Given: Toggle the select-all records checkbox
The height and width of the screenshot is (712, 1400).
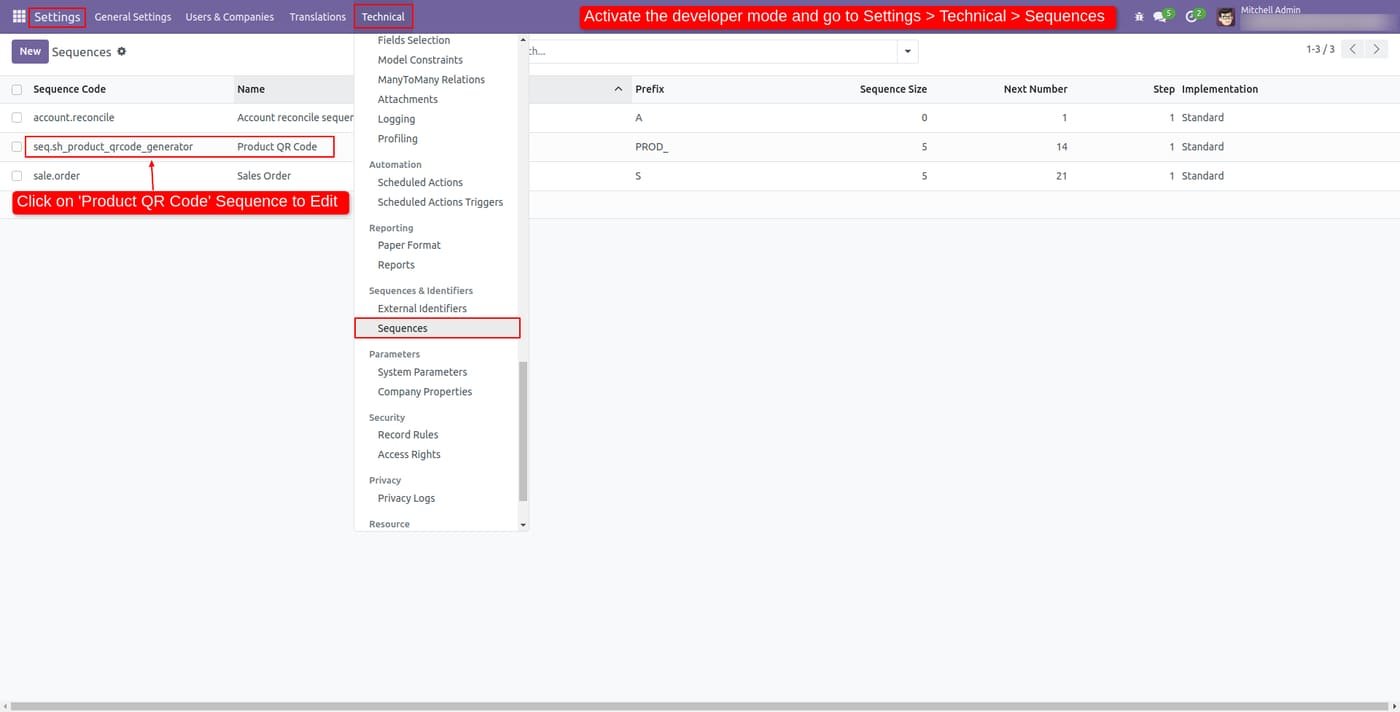Looking at the screenshot, I should click(x=17, y=90).
